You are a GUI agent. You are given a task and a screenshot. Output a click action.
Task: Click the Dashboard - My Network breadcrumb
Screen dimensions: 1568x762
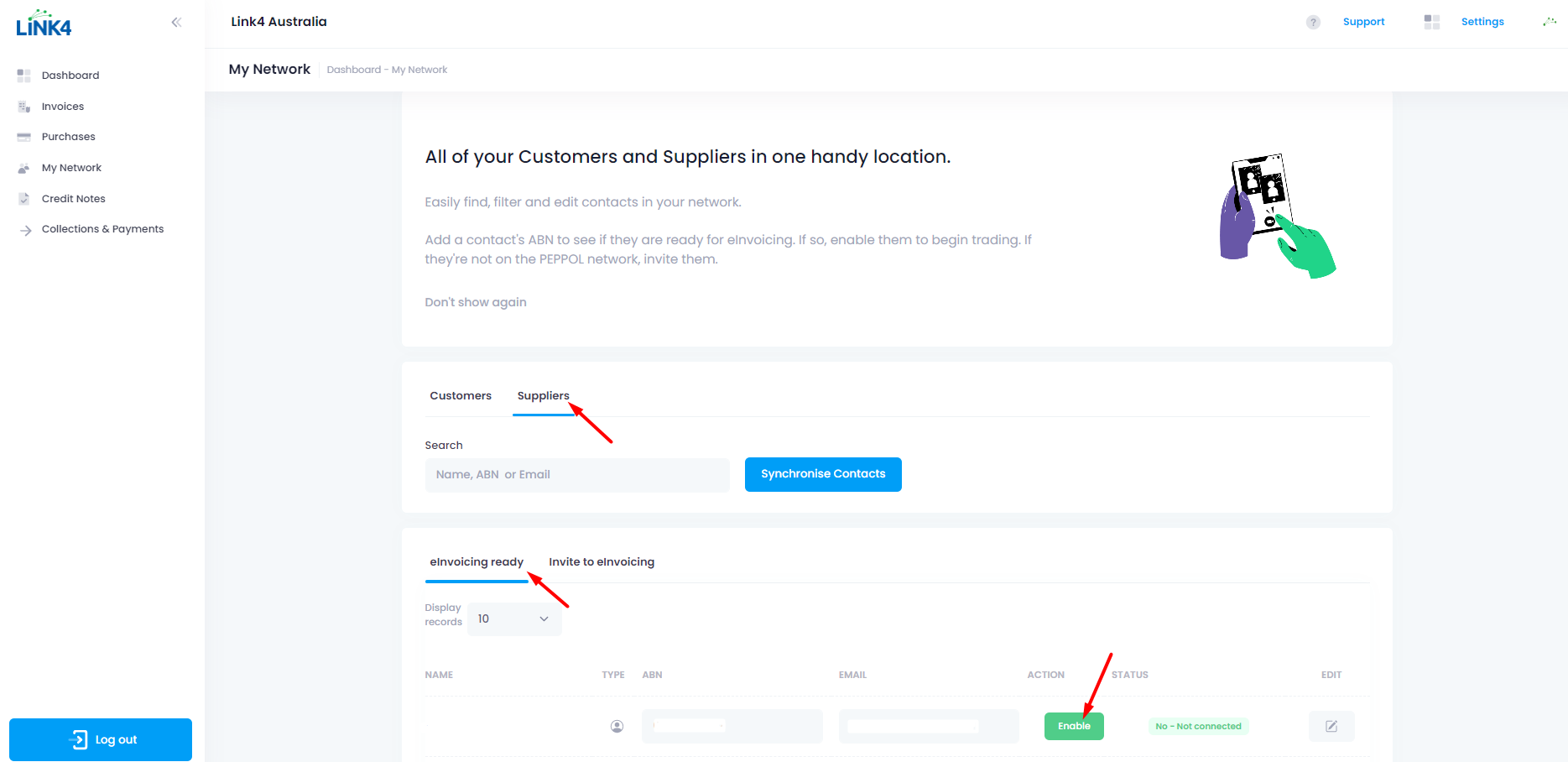[387, 70]
